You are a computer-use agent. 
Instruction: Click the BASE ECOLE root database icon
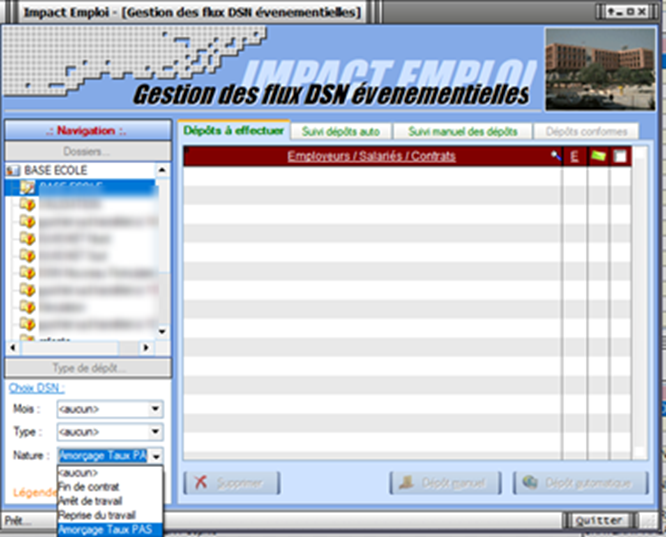click(x=13, y=171)
